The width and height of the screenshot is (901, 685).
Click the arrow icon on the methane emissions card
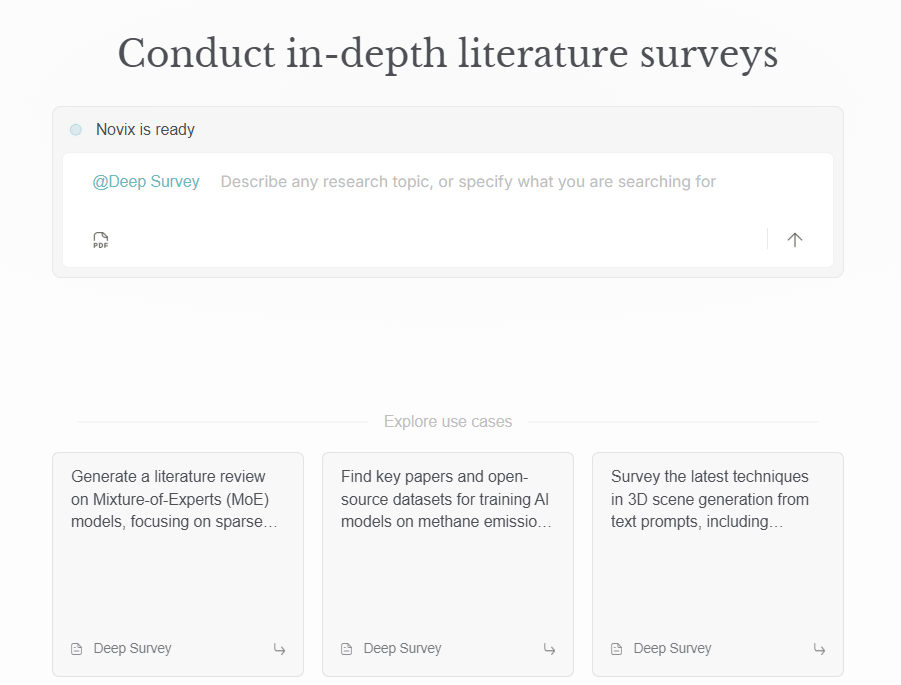click(549, 649)
